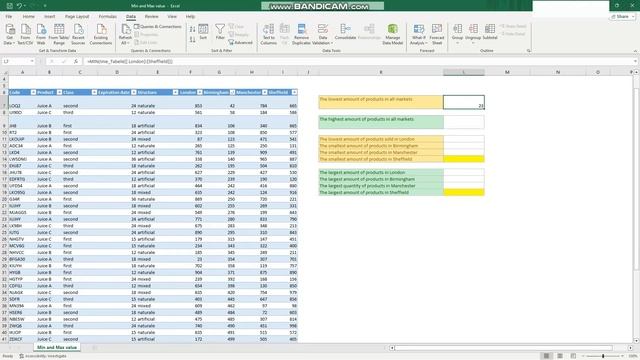Click the Data Validation icon
This screenshot has width=640, height=360.
tap(322, 29)
